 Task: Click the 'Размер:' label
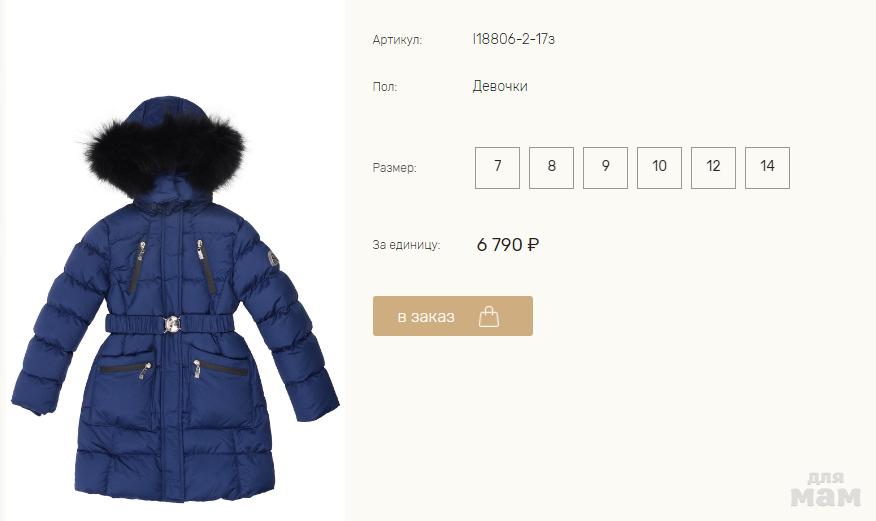394,168
